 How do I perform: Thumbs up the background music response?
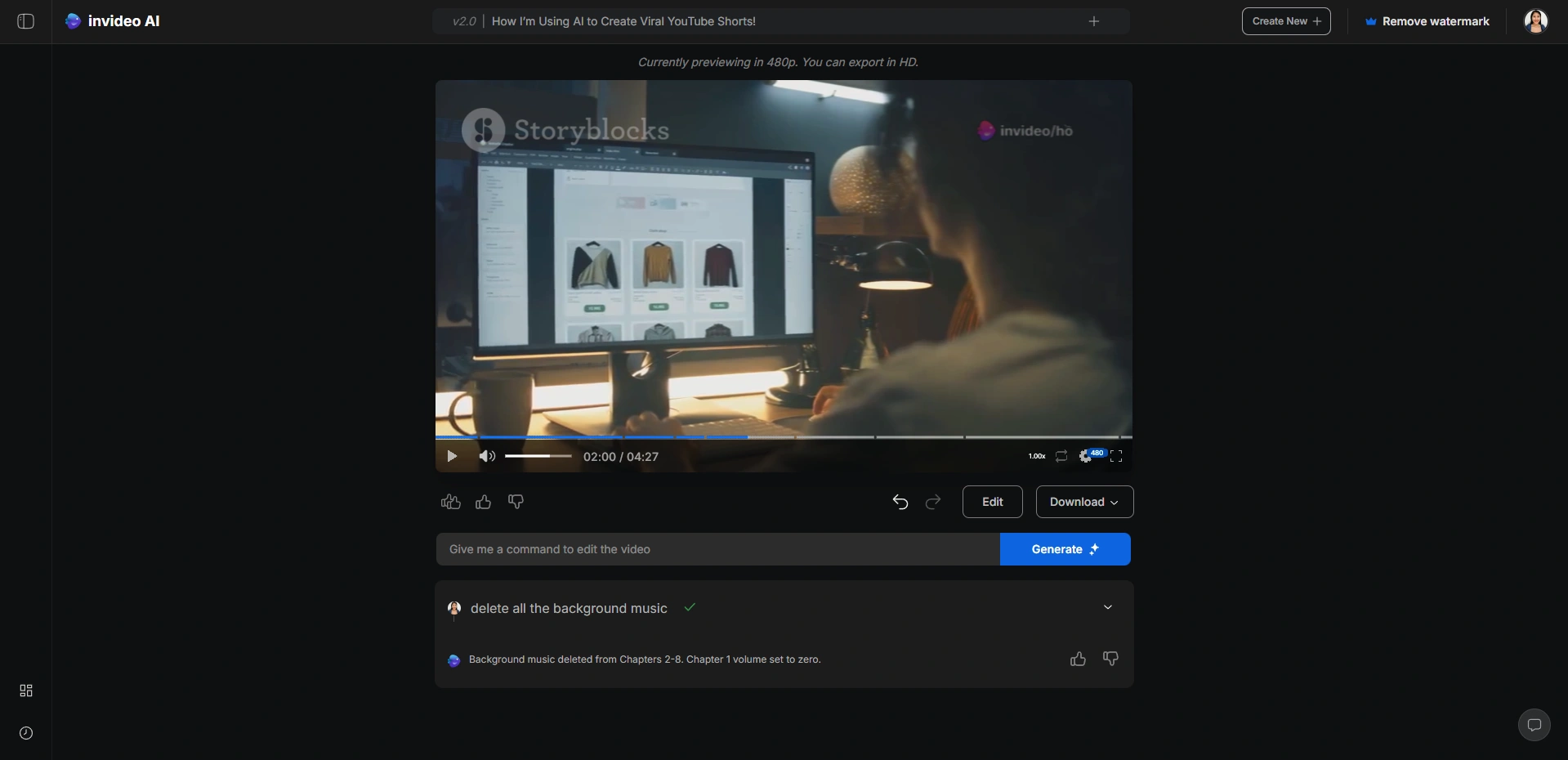point(1079,659)
